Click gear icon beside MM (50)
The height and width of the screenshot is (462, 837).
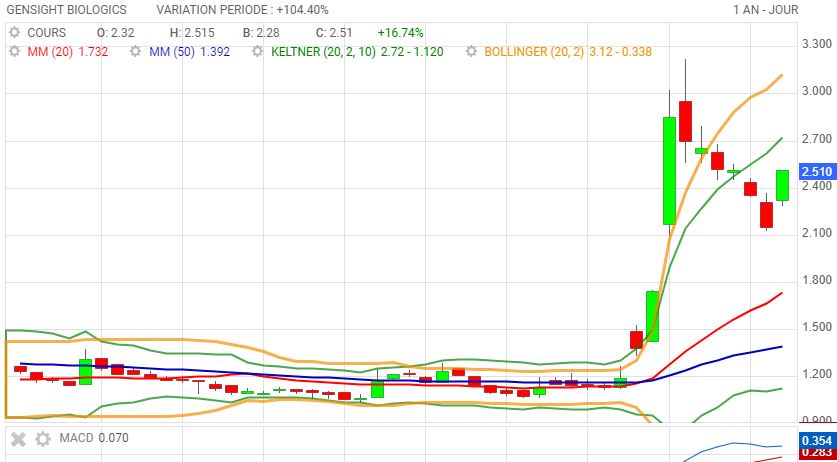tap(137, 51)
